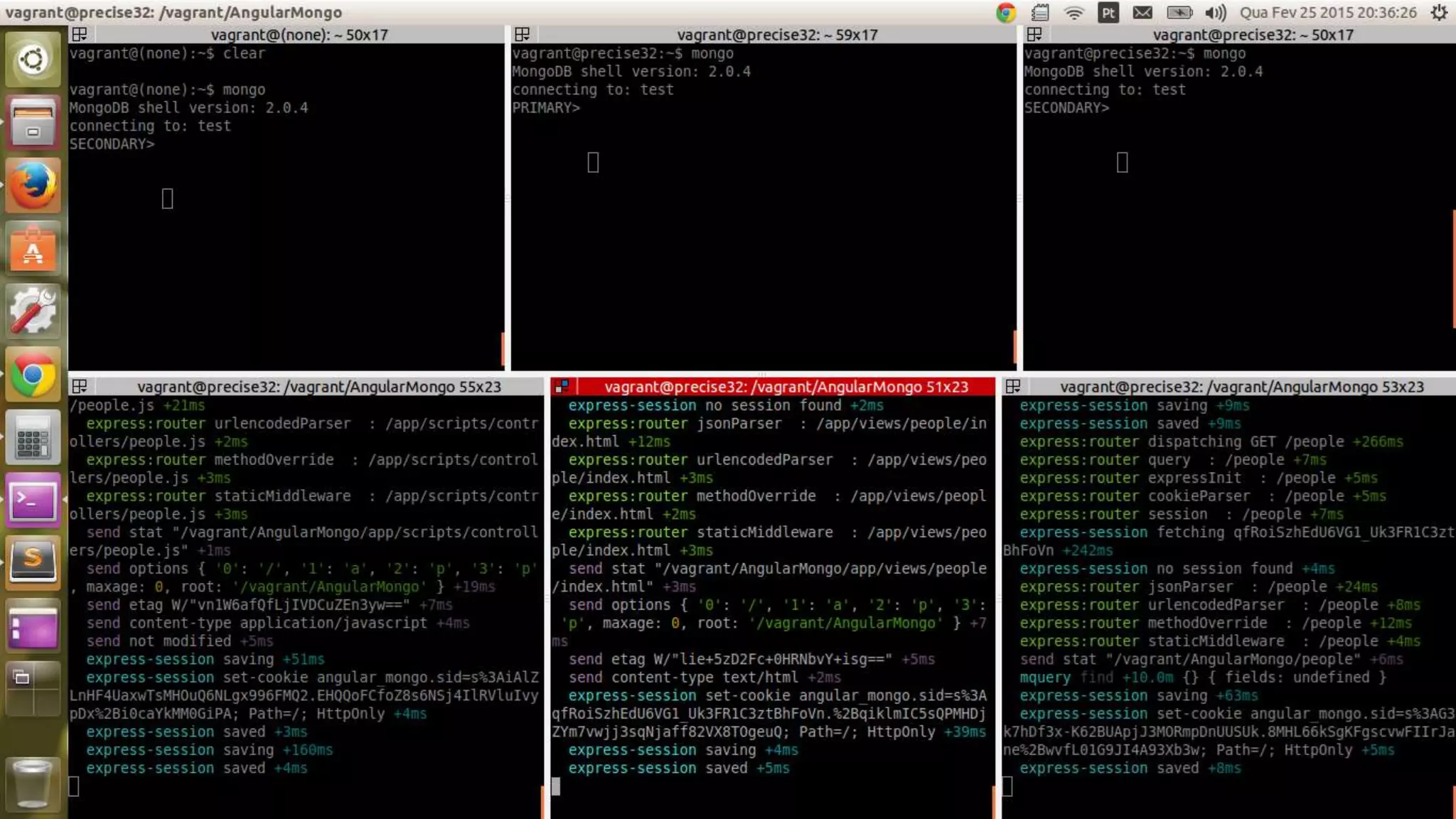Click the Ubuntu Dash home button
This screenshot has height=819, width=1456.
pos(33,60)
